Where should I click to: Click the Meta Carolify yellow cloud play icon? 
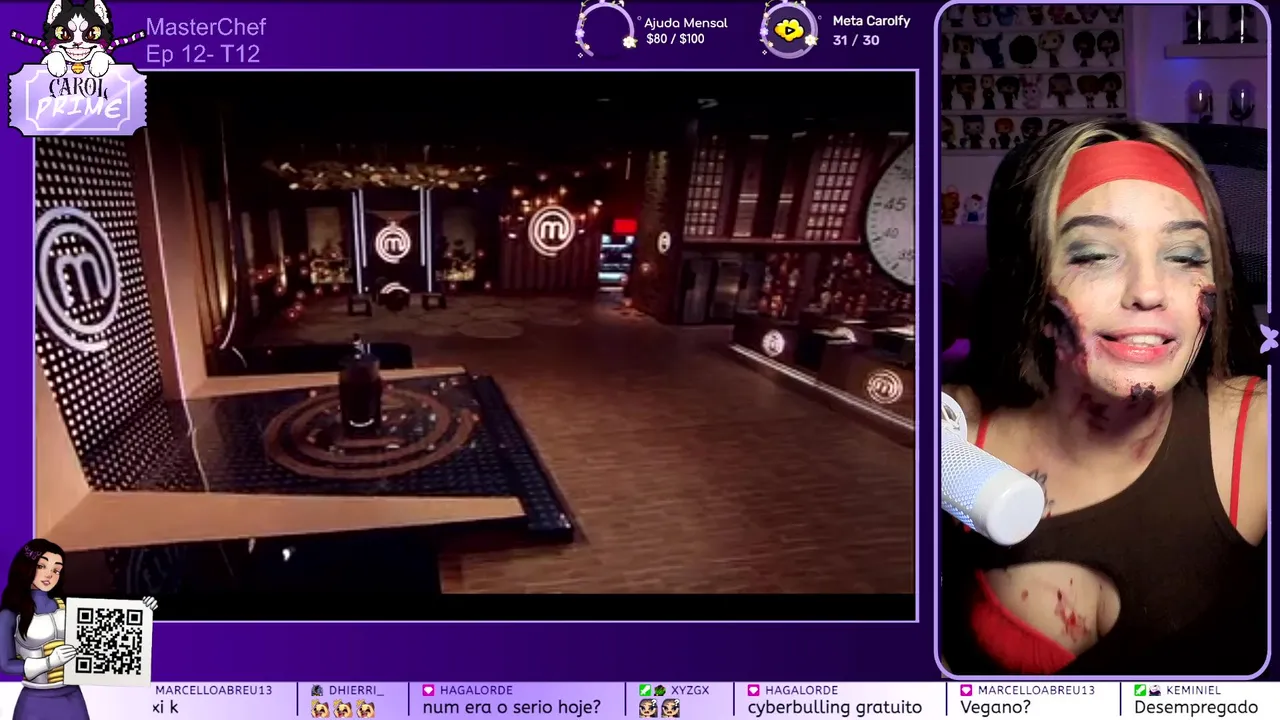click(789, 30)
